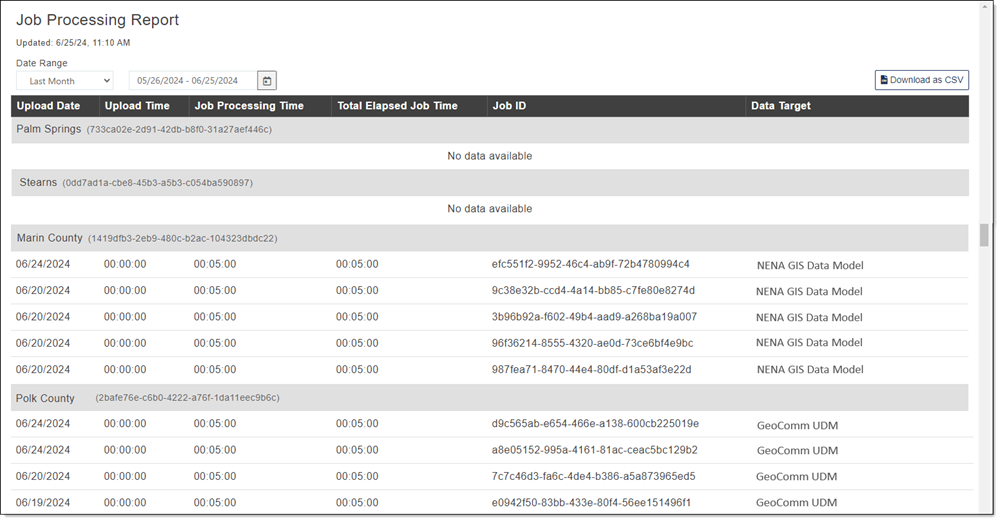Click job ID 987fea71-8470-44e4-80df-d1a53af3e22d

591,369
